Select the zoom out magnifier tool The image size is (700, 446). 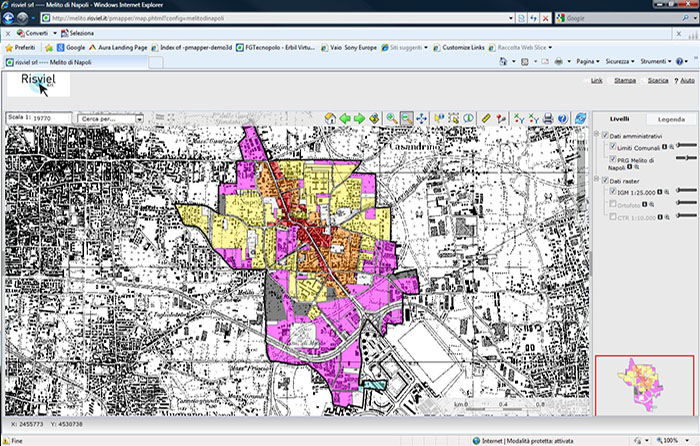point(406,118)
